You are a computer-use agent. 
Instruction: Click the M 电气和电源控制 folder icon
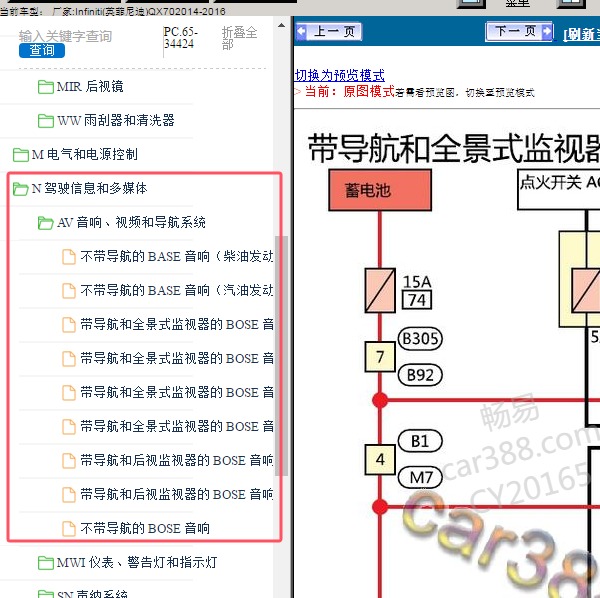21,155
